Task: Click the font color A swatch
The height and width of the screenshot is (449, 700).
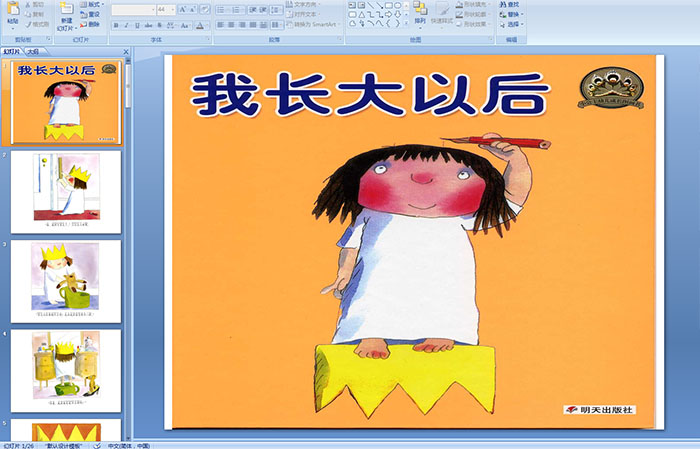Action: point(200,25)
